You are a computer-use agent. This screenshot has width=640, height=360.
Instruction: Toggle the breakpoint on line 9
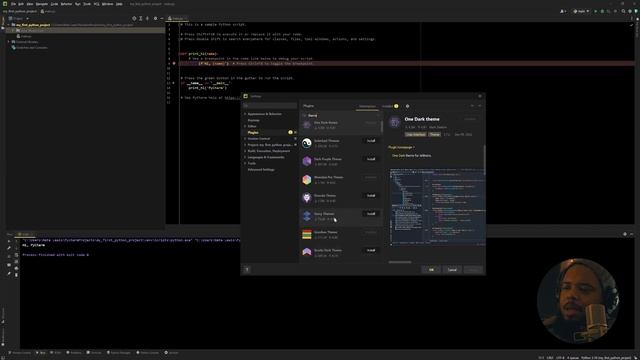click(174, 64)
